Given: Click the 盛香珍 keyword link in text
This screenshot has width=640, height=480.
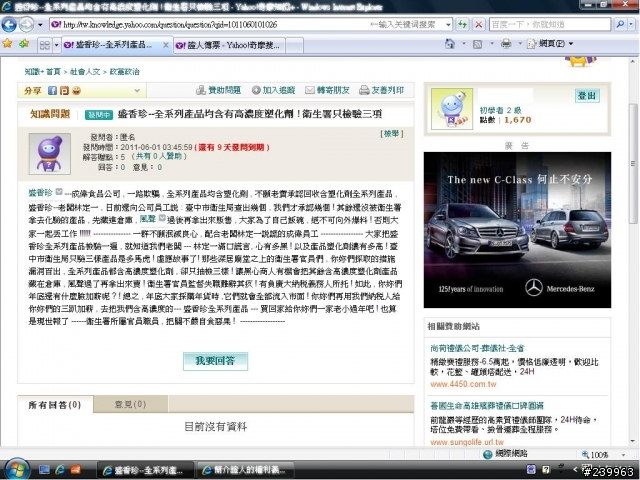Looking at the screenshot, I should (40, 192).
